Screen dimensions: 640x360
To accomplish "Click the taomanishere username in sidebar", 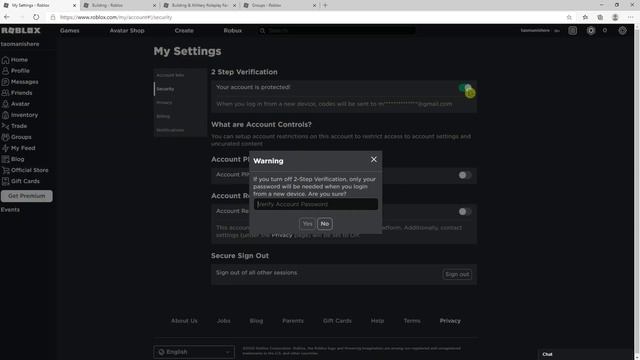I will [x=20, y=44].
